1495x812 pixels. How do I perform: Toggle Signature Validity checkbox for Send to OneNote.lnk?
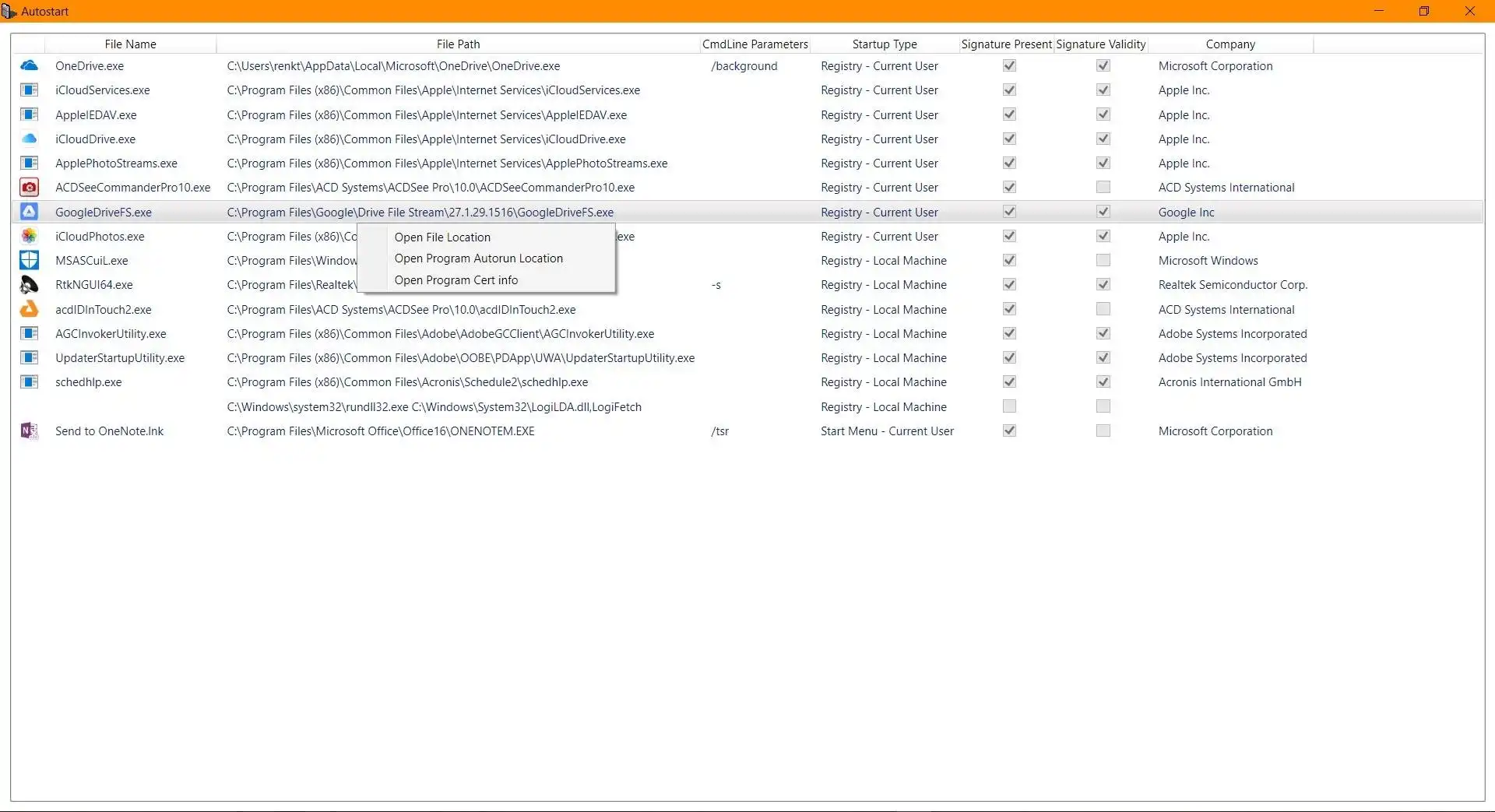pos(1103,431)
